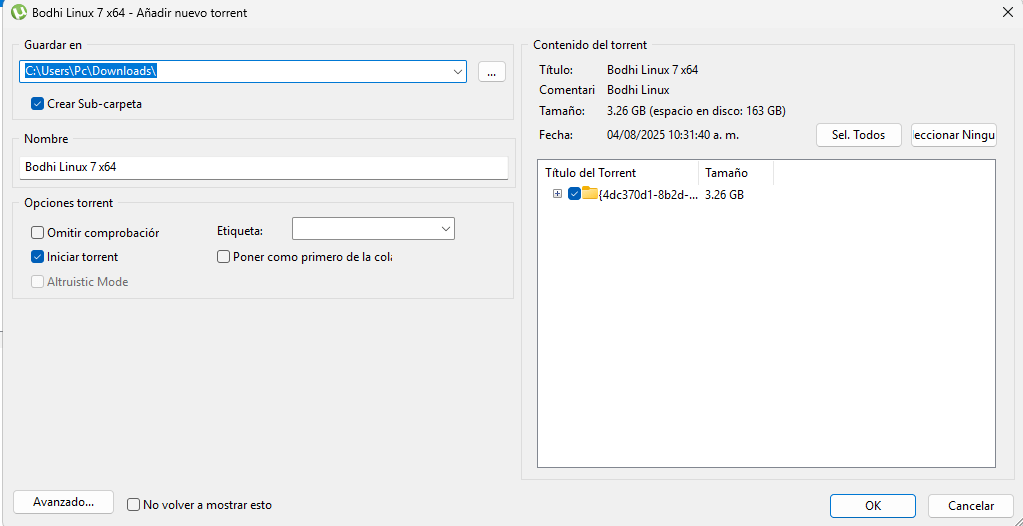This screenshot has height=526, width=1023.
Task: Enable No volver a mostrar esto
Action: pyautogui.click(x=134, y=505)
